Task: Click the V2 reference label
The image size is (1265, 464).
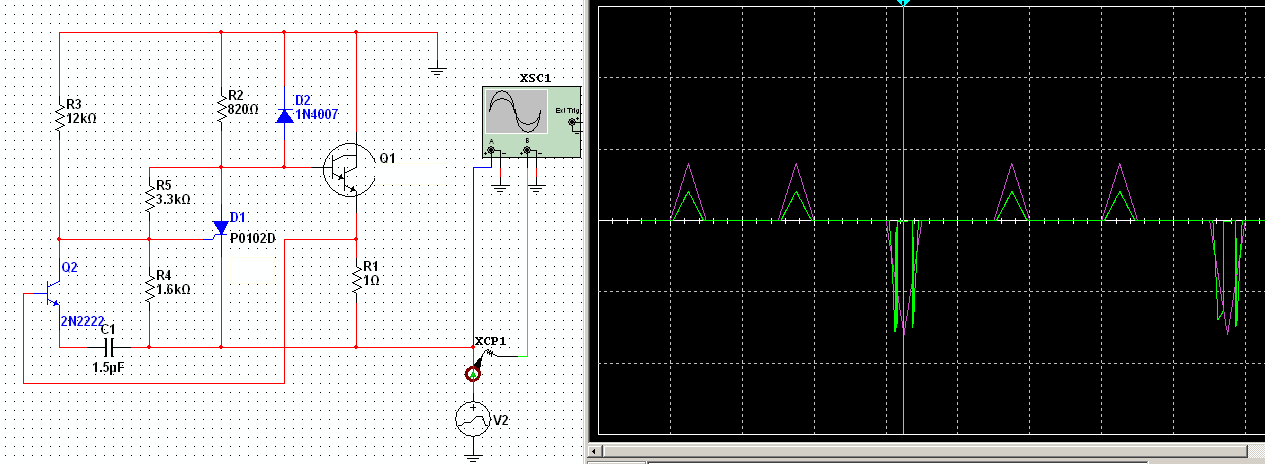Action: pos(501,421)
